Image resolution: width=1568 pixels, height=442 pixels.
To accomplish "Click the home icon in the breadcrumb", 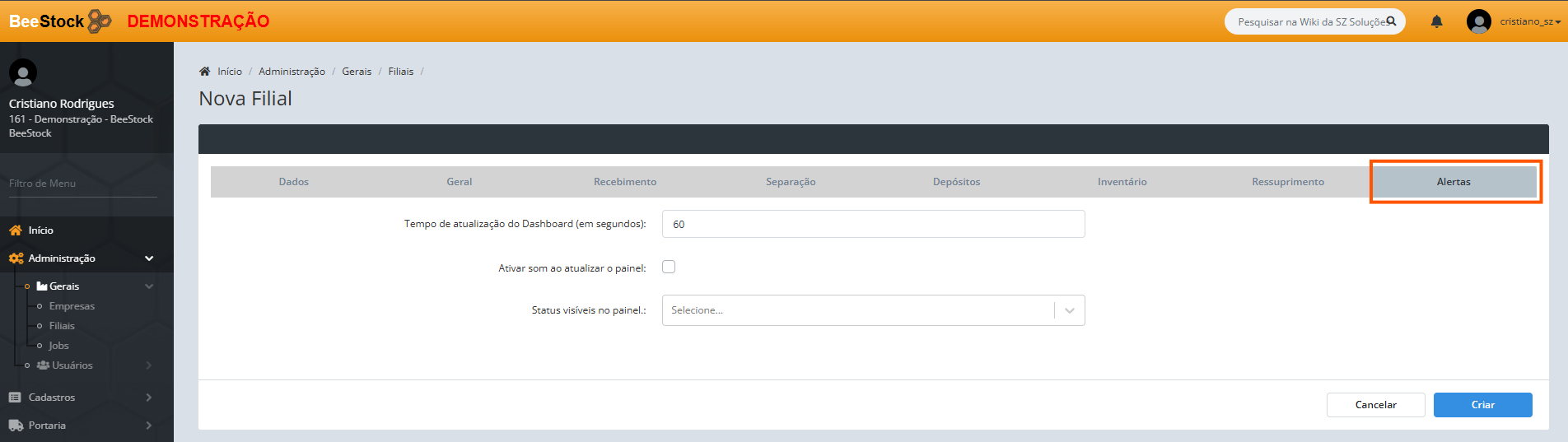I will (x=205, y=72).
